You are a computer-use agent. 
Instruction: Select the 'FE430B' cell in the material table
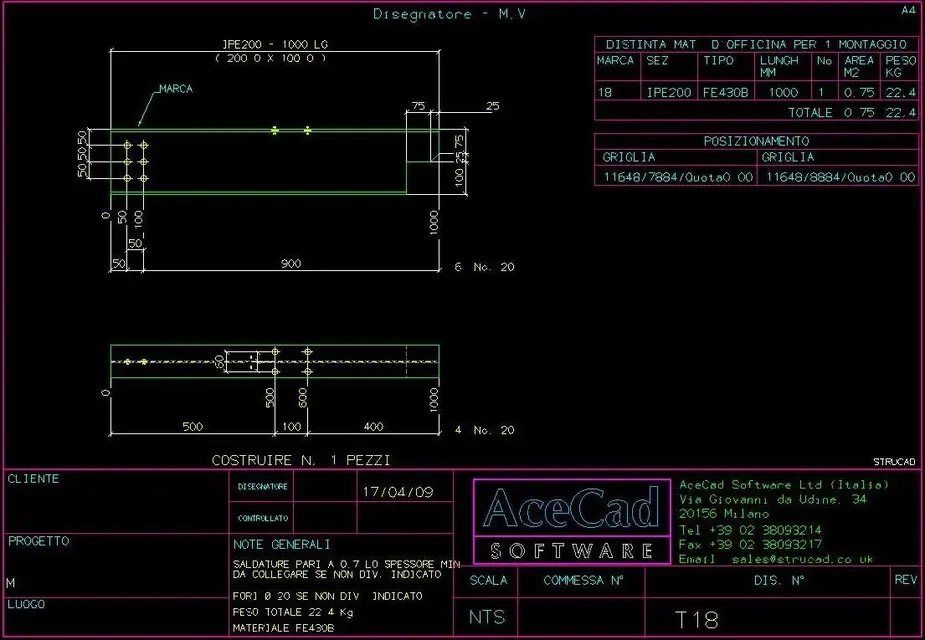click(x=726, y=93)
